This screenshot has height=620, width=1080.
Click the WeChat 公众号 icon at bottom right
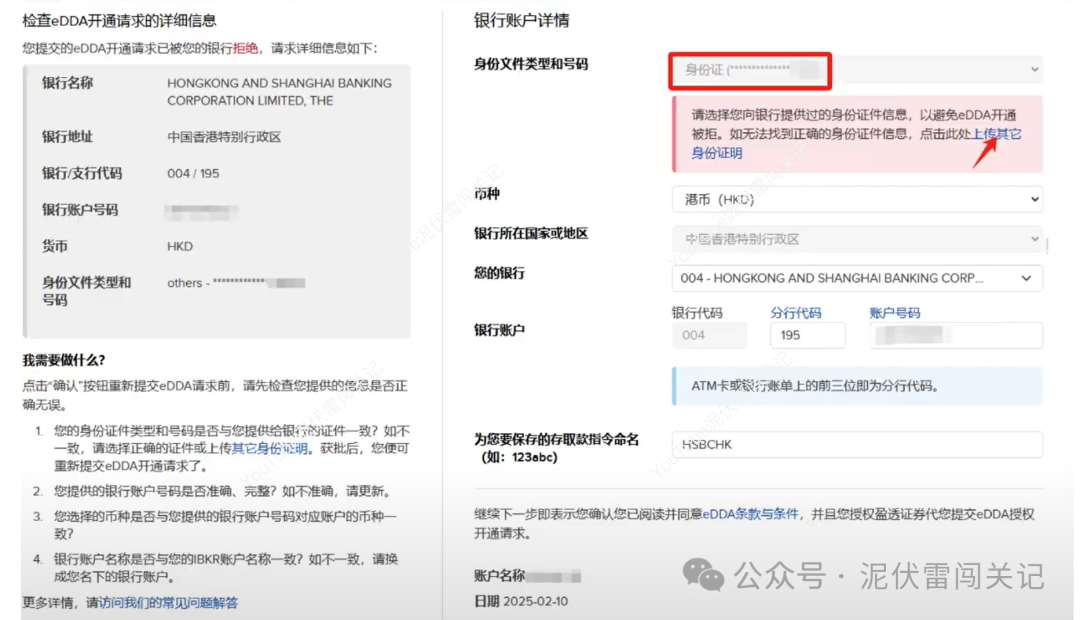coord(705,575)
